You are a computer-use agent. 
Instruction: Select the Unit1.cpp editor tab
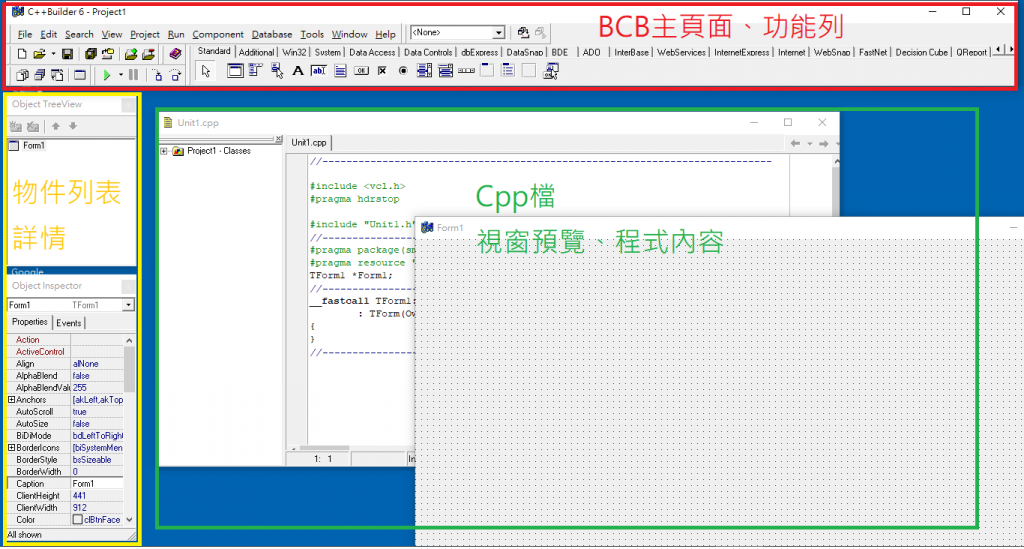pos(309,142)
